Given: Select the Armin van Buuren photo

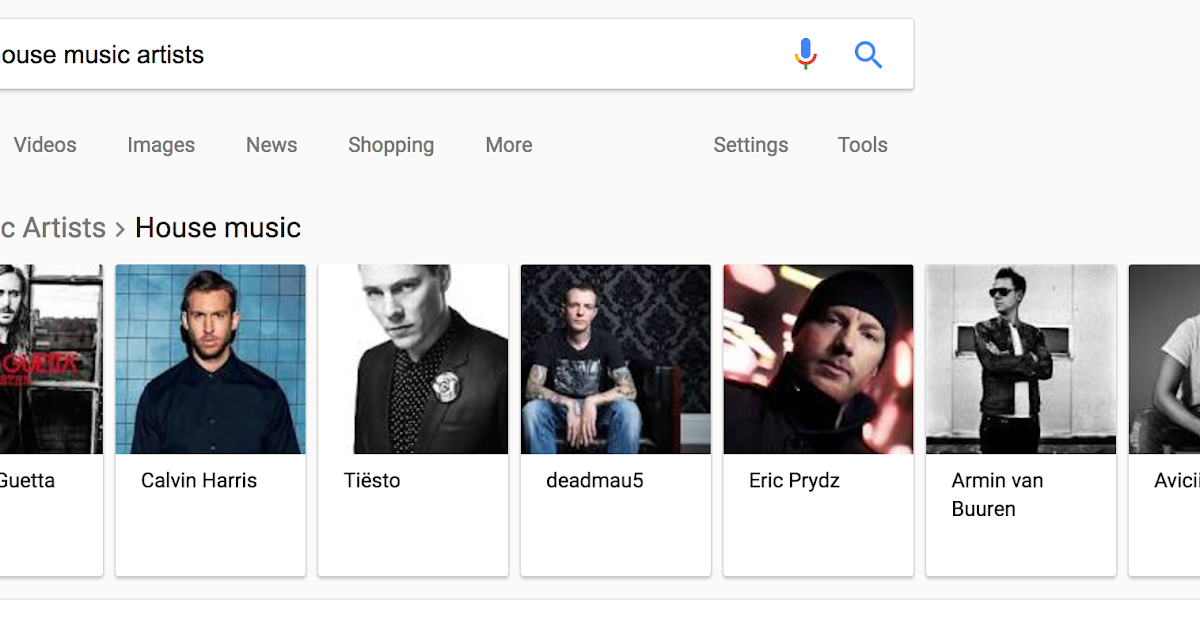Looking at the screenshot, I should (x=1021, y=359).
